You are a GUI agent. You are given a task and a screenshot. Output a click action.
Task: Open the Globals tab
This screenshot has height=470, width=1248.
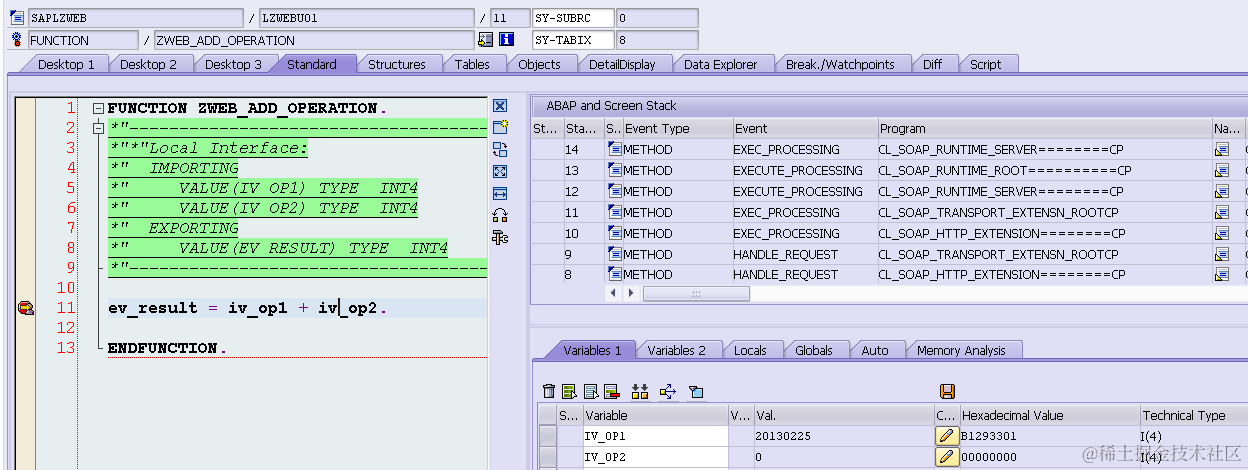(814, 350)
